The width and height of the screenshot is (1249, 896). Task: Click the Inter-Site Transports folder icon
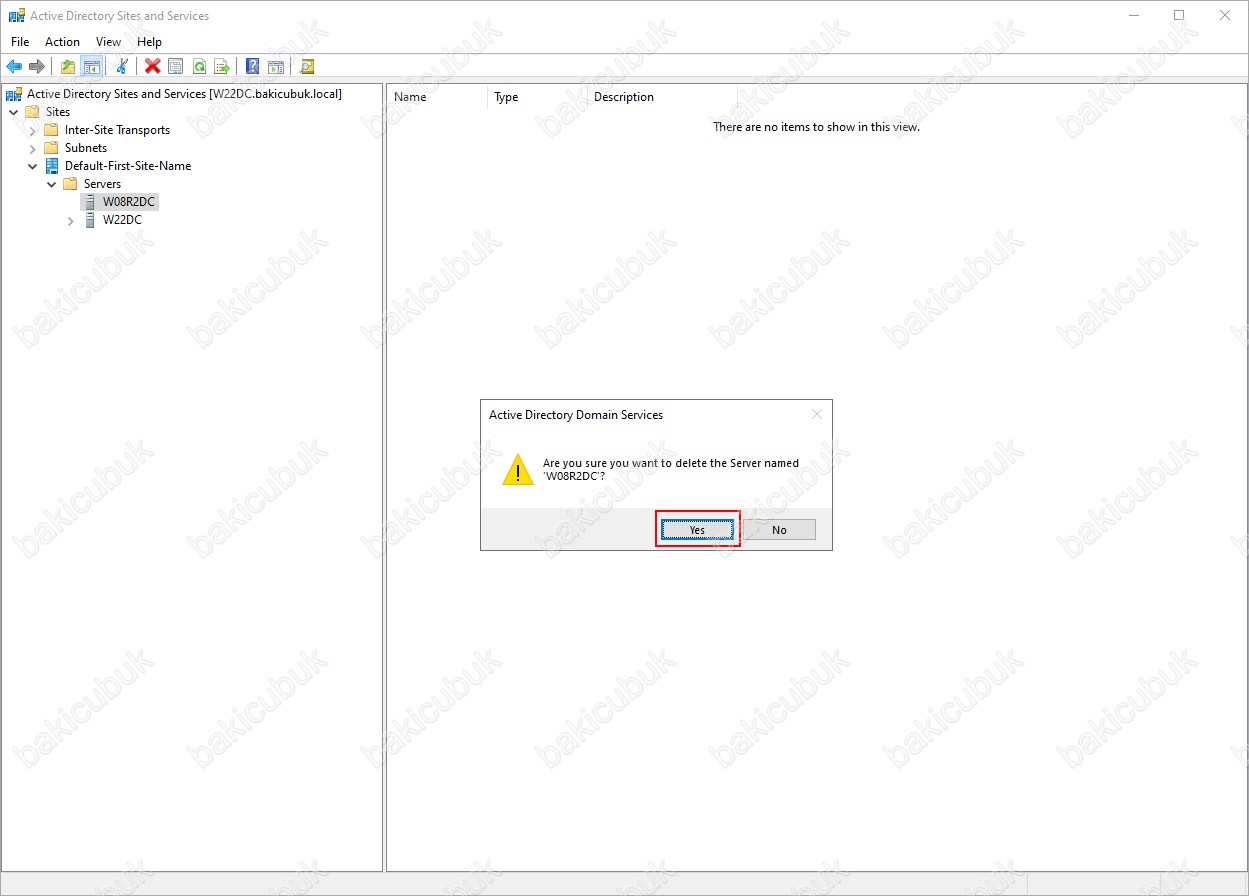coord(51,130)
